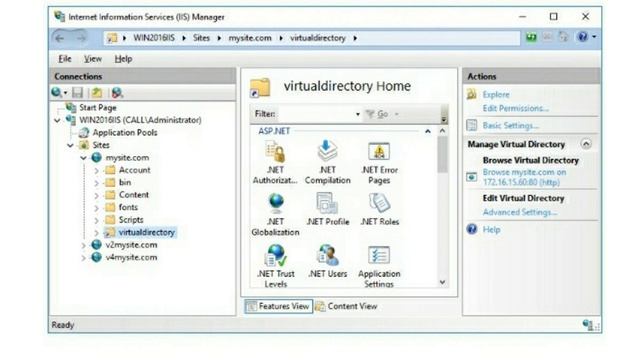Select the virtualdirectory tree node
Image resolution: width=640 pixels, height=360 pixels.
click(x=147, y=232)
